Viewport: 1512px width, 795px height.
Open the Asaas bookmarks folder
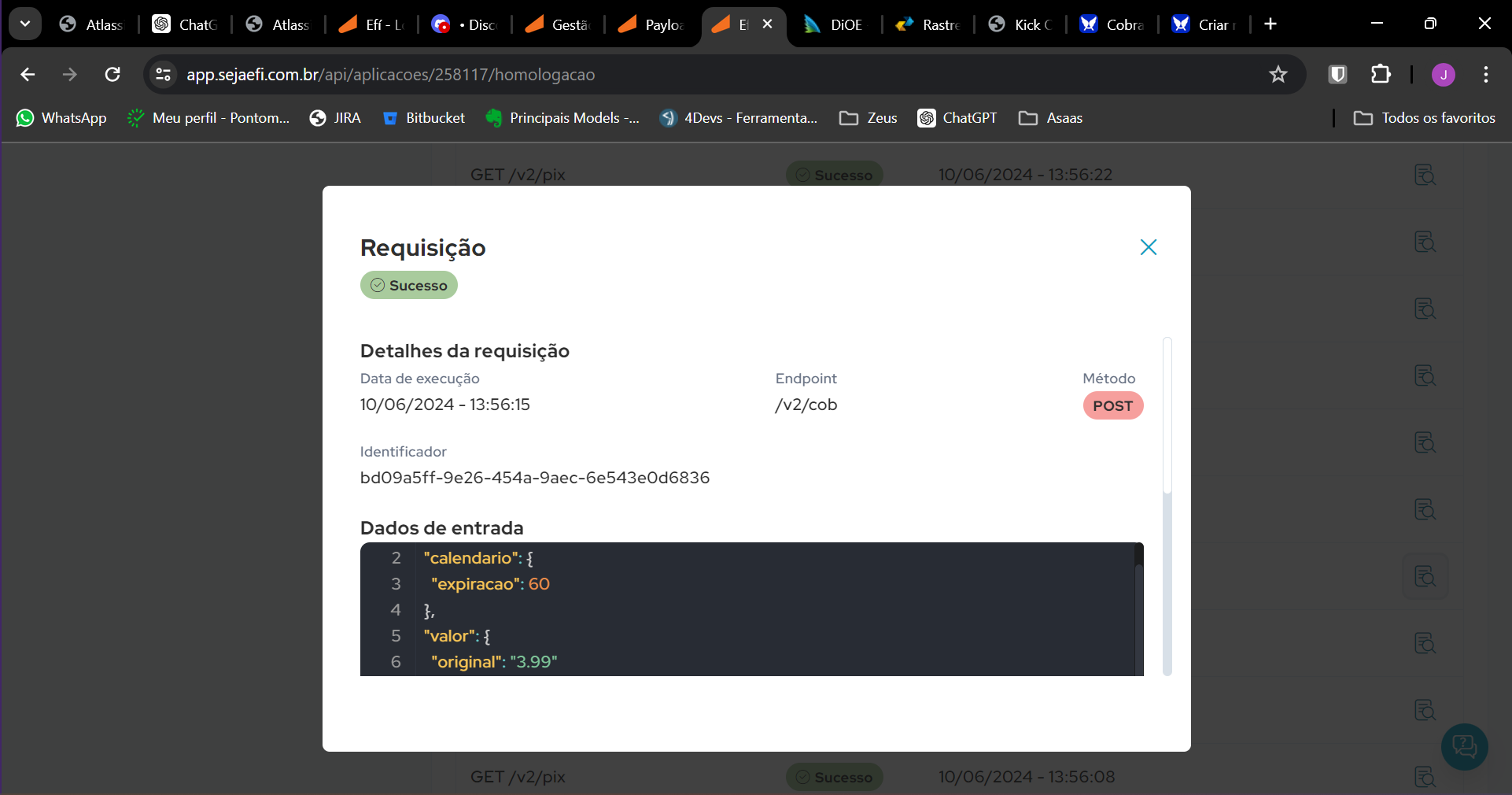coord(1050,118)
